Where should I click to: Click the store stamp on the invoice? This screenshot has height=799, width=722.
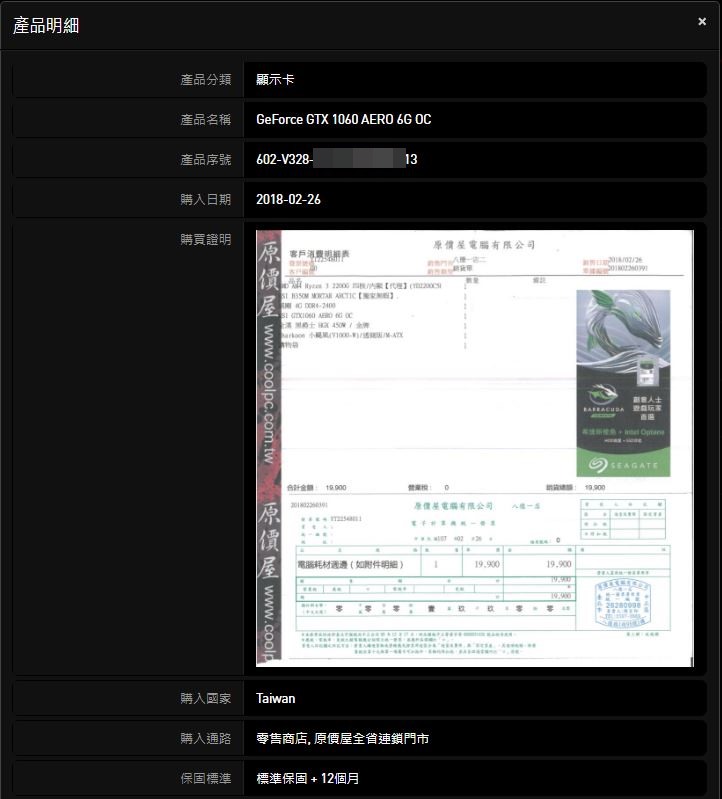click(621, 601)
